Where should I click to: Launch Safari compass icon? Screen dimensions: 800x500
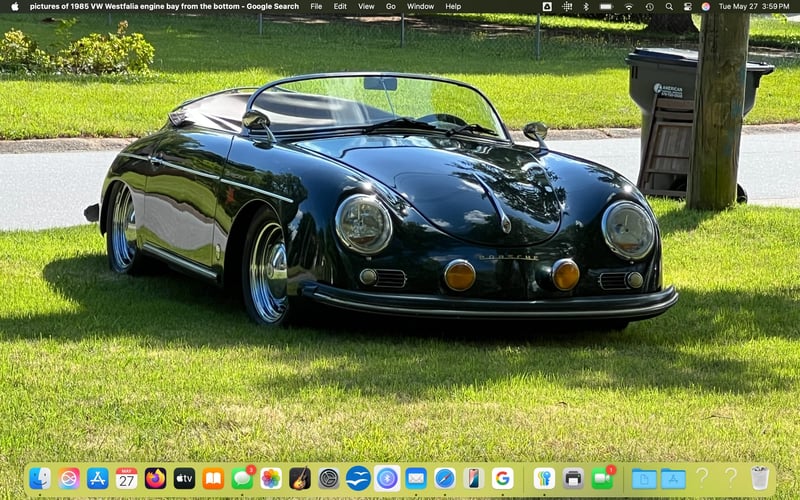(x=445, y=478)
